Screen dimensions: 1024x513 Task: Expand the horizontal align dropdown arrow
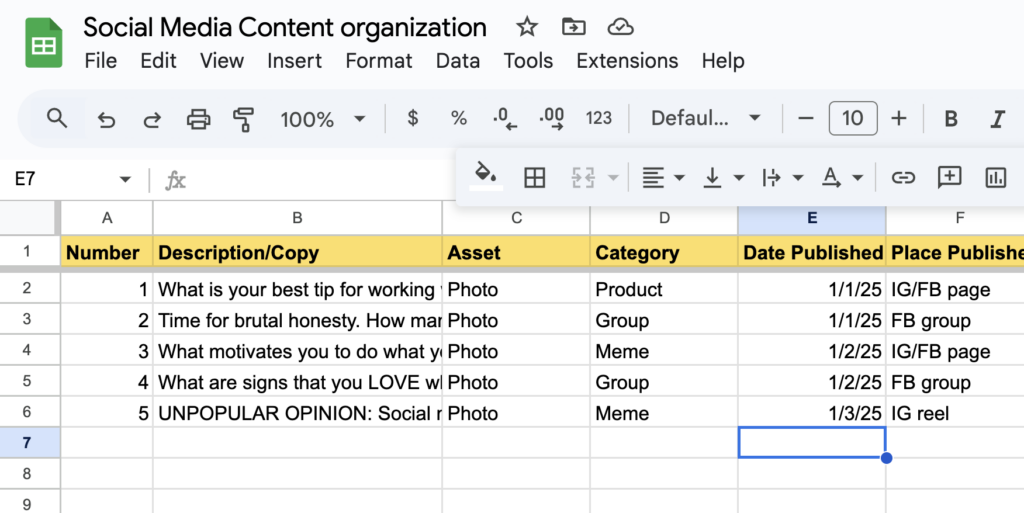click(x=679, y=178)
